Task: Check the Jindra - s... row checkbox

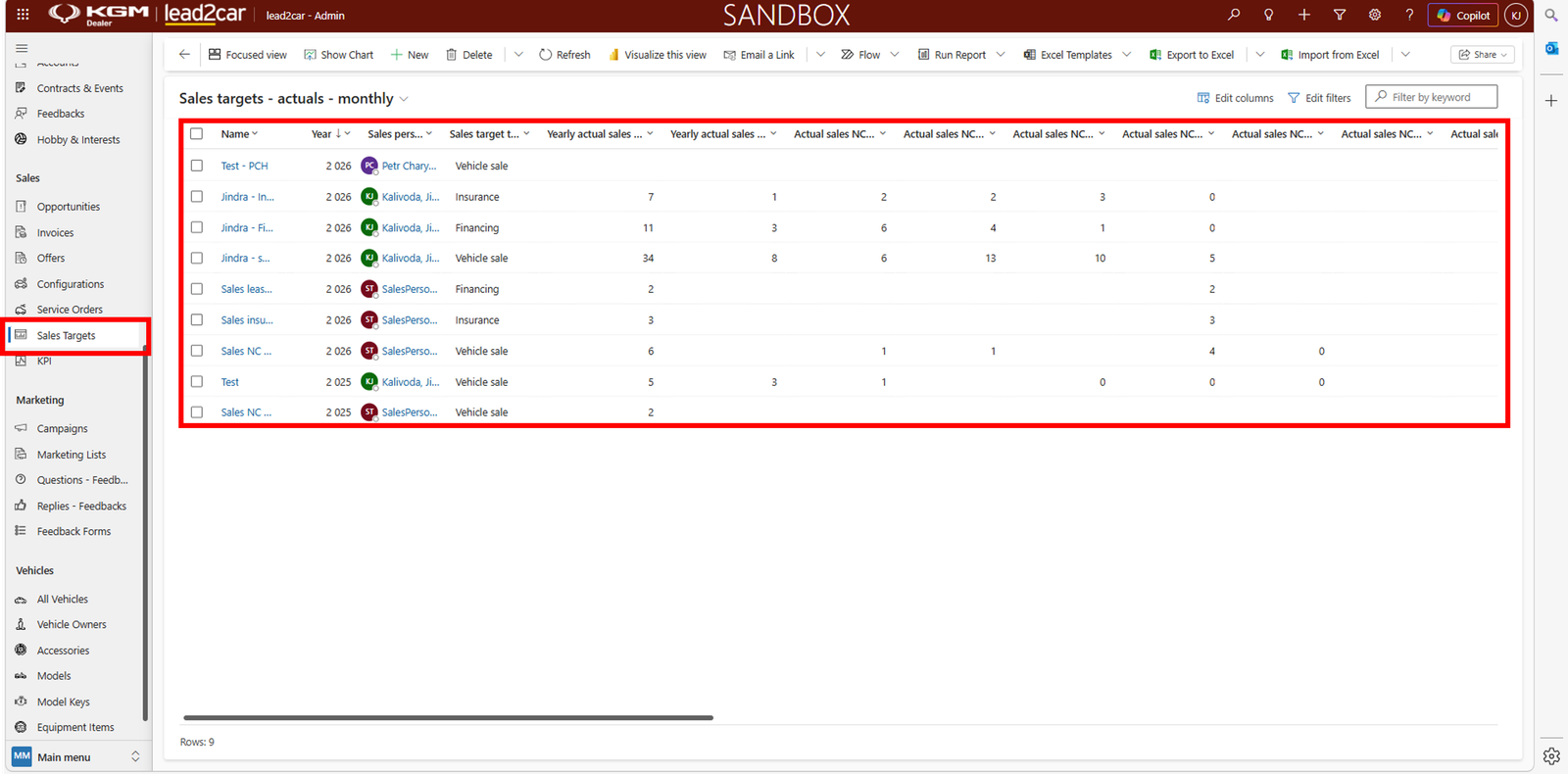Action: pyautogui.click(x=197, y=259)
